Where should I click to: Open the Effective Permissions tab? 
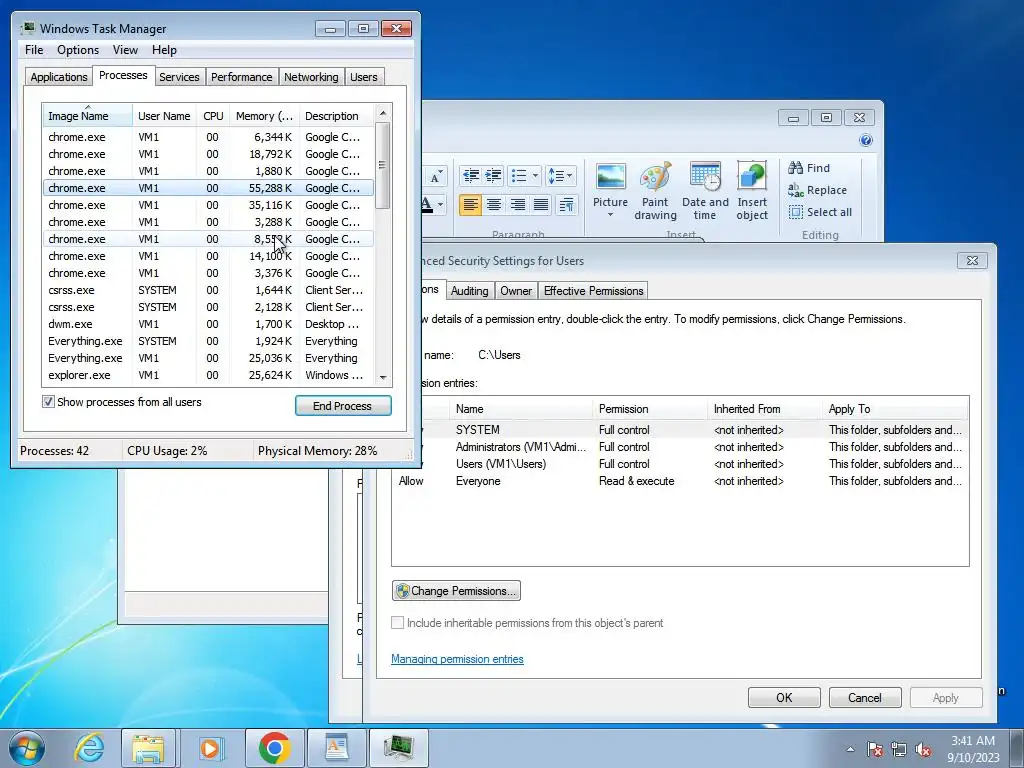click(x=594, y=291)
